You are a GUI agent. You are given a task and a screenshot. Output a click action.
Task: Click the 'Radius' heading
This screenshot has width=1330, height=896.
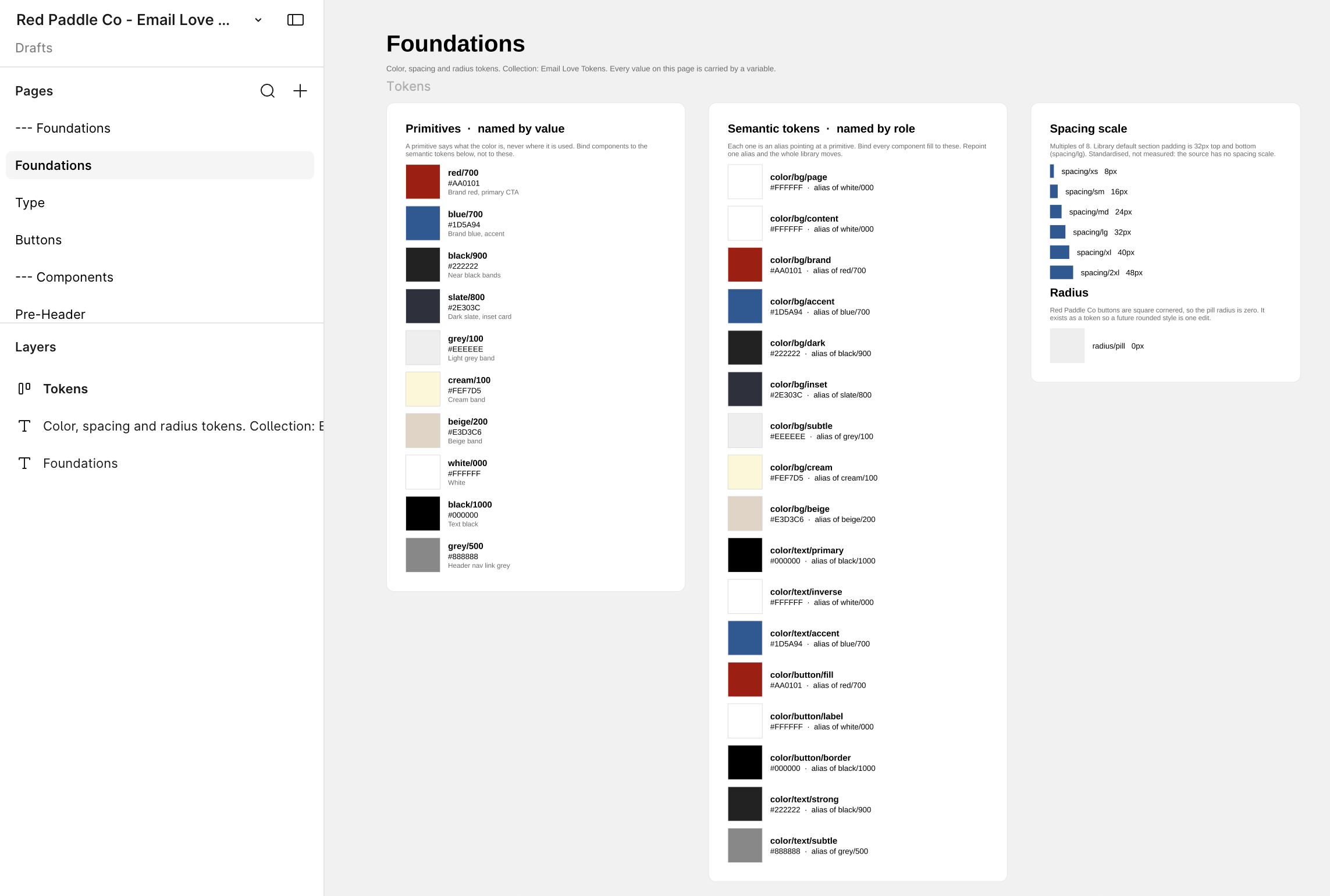(x=1069, y=293)
